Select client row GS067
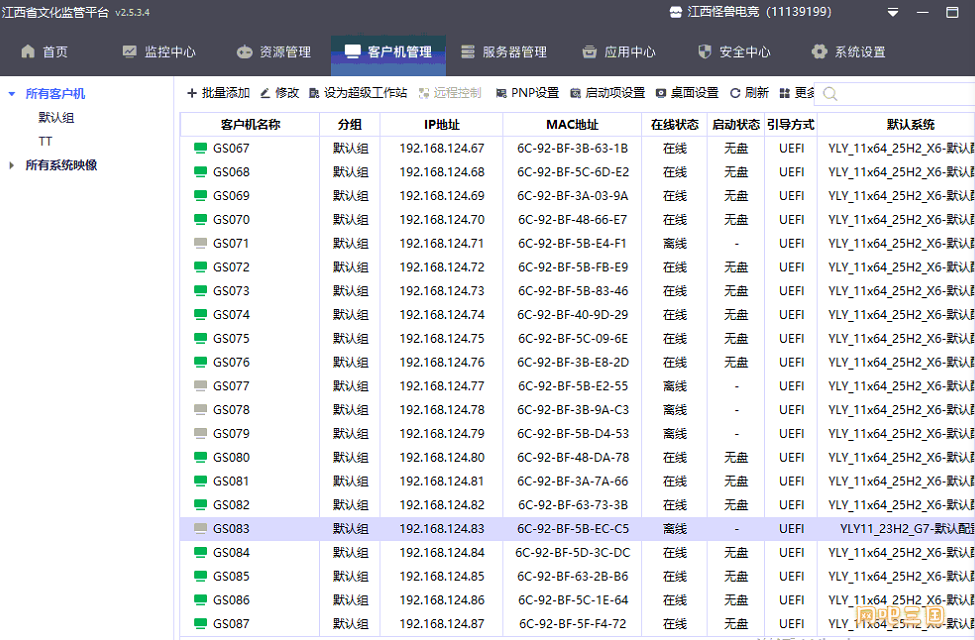975x640 pixels. click(577, 148)
